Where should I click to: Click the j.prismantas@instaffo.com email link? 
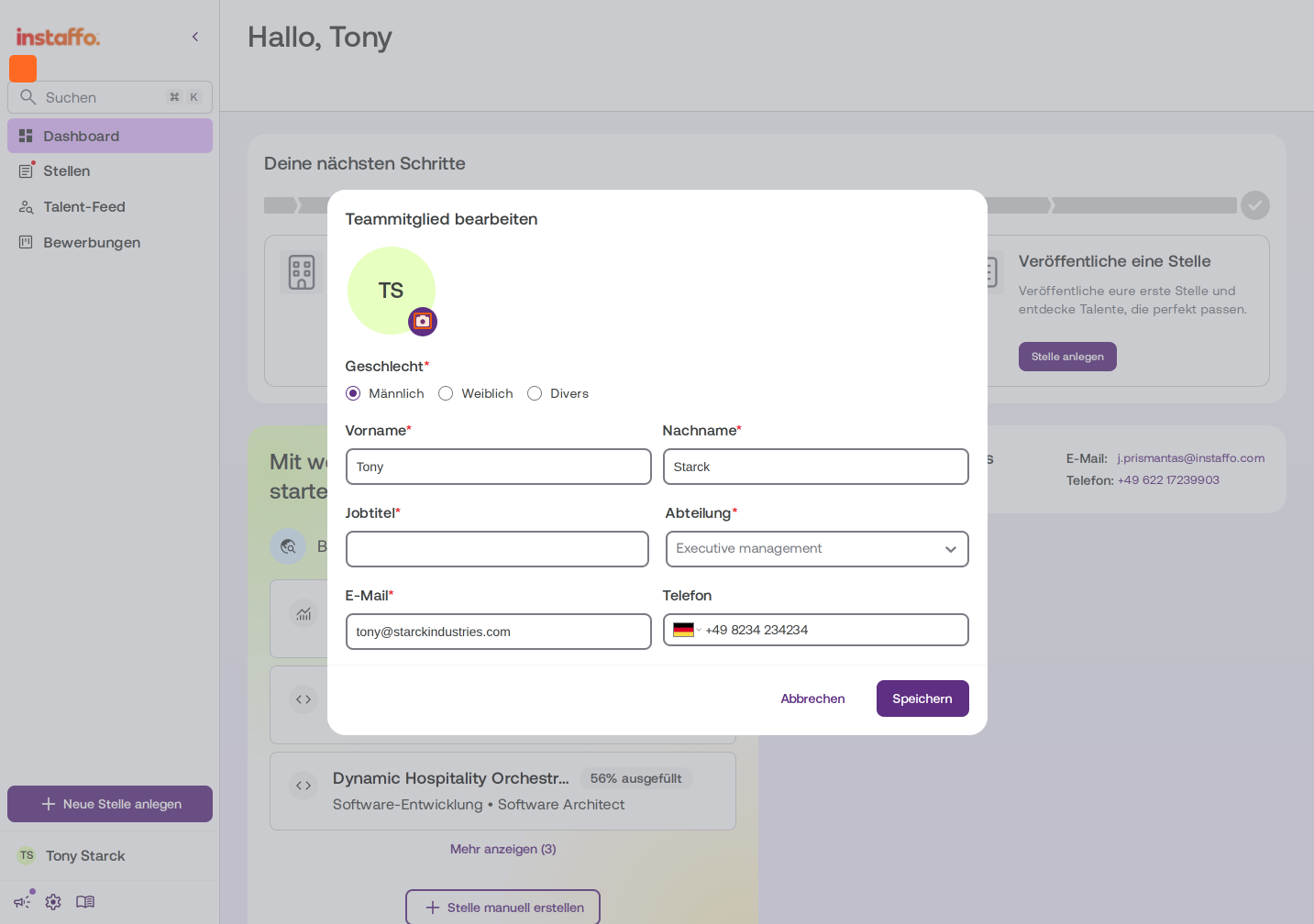(x=1191, y=458)
